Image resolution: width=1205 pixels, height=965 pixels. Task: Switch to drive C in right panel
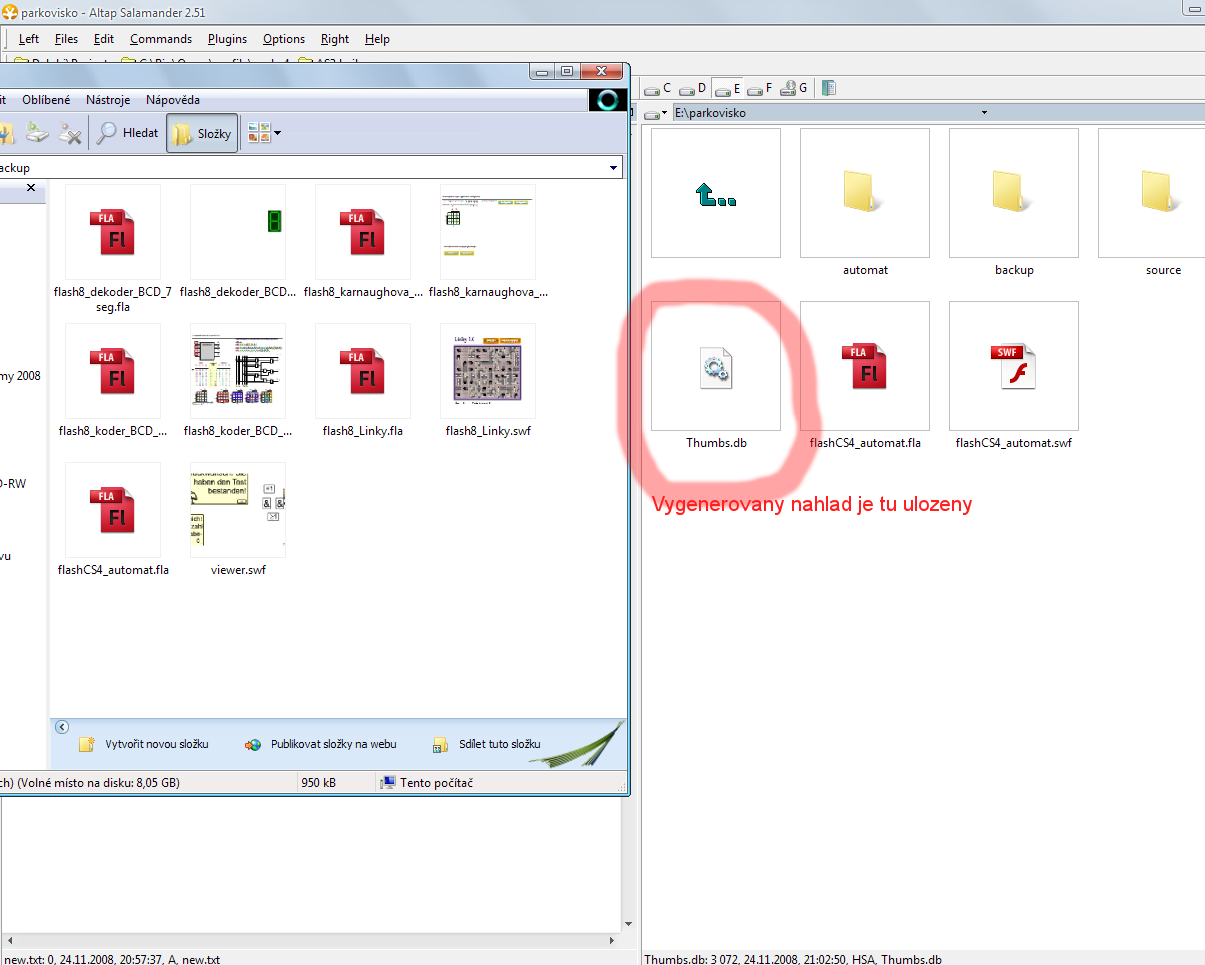pos(657,89)
